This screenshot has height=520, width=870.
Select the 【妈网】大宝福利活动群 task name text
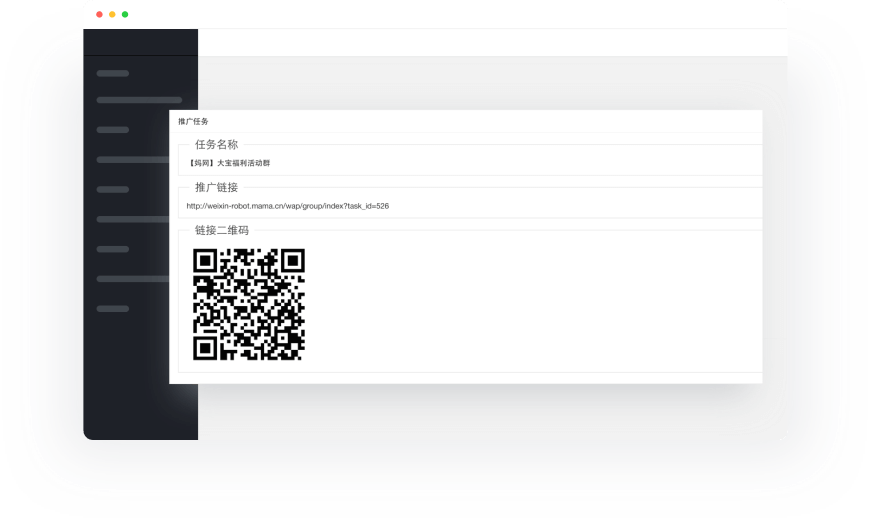pyautogui.click(x=229, y=163)
